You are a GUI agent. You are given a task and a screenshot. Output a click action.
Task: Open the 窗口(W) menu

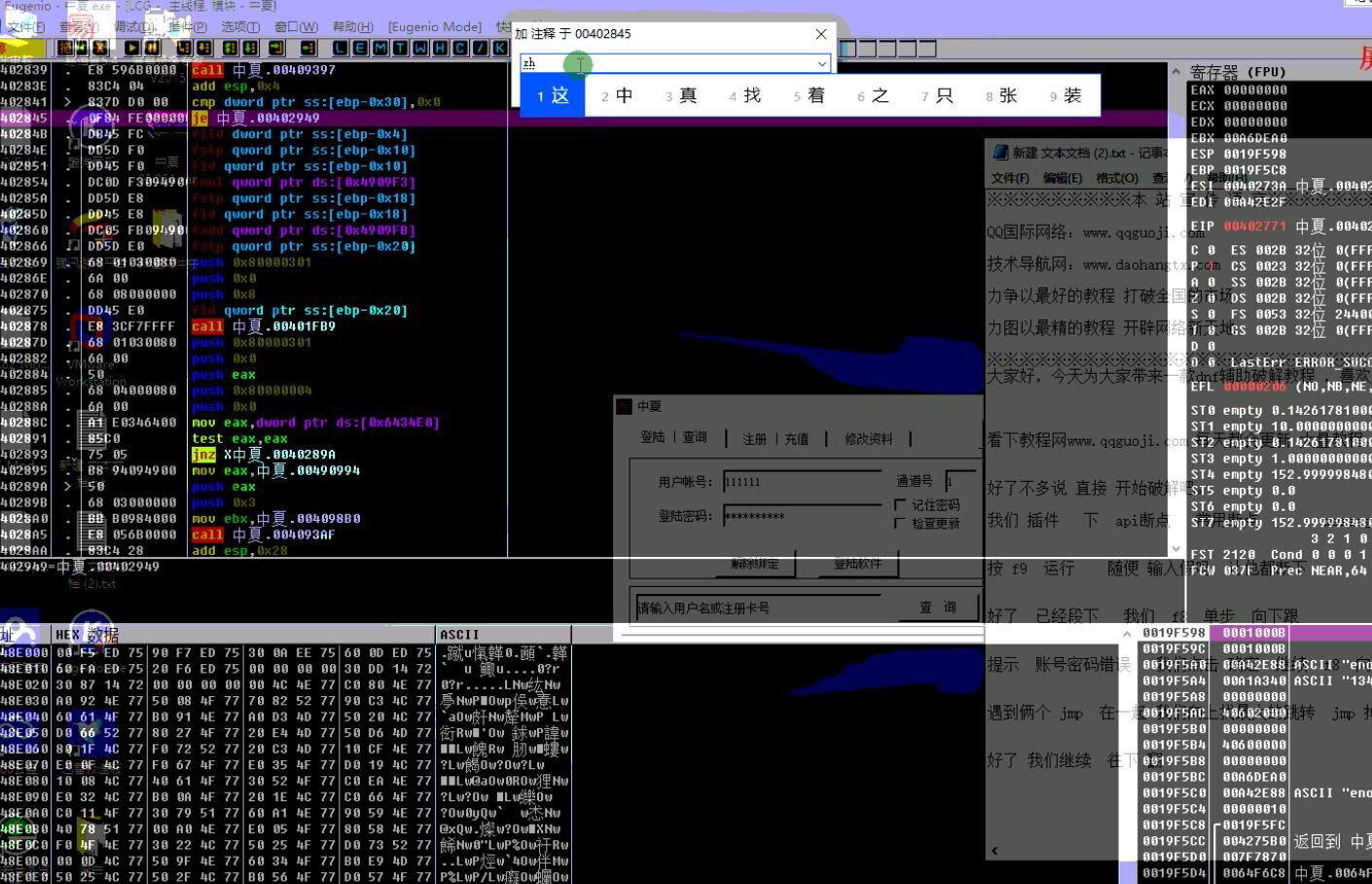296,27
